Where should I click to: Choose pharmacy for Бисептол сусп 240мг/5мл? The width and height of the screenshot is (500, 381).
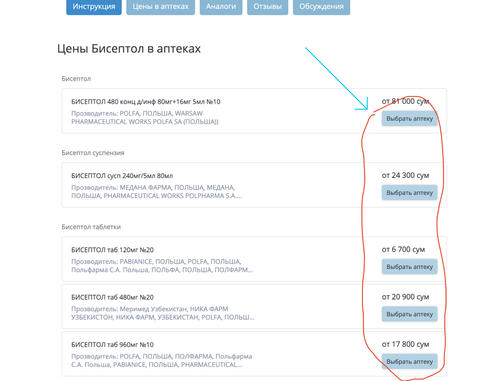pos(410,193)
